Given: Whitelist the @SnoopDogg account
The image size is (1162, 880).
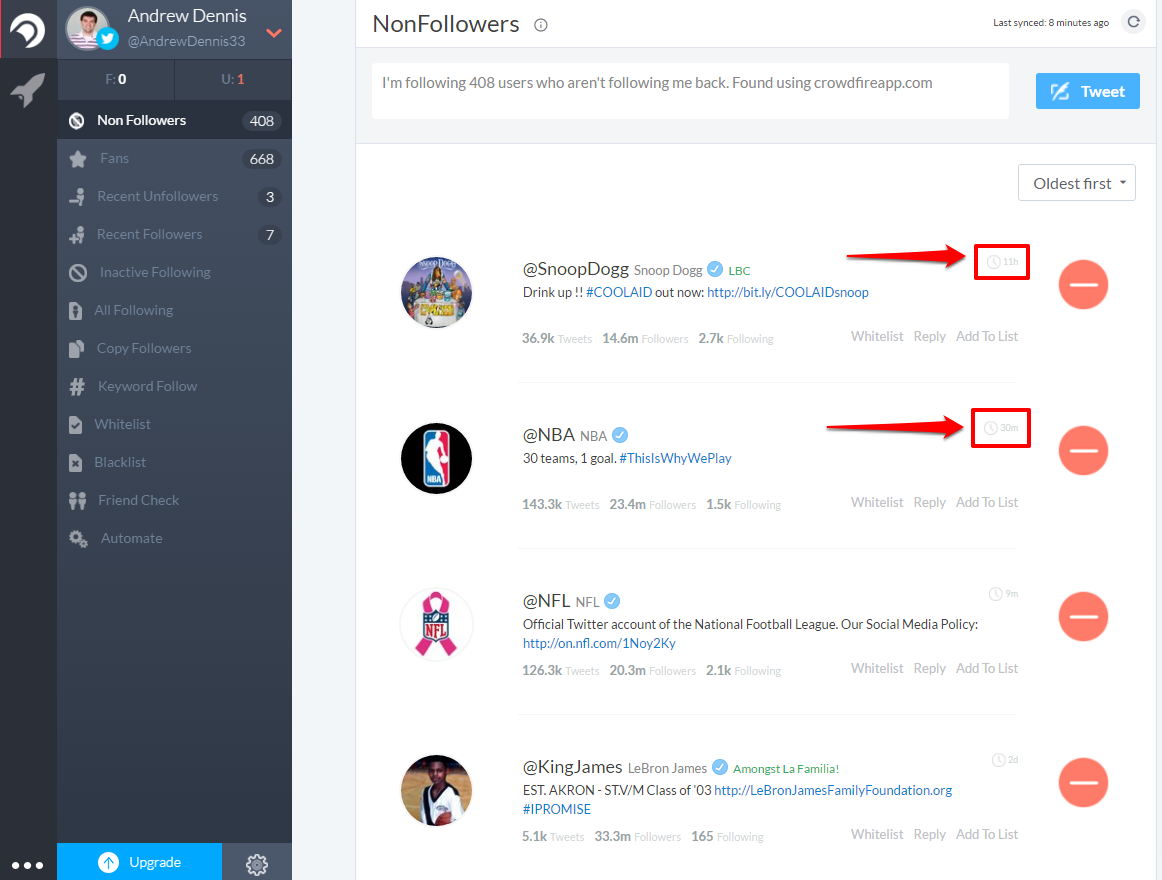Looking at the screenshot, I should click(877, 337).
